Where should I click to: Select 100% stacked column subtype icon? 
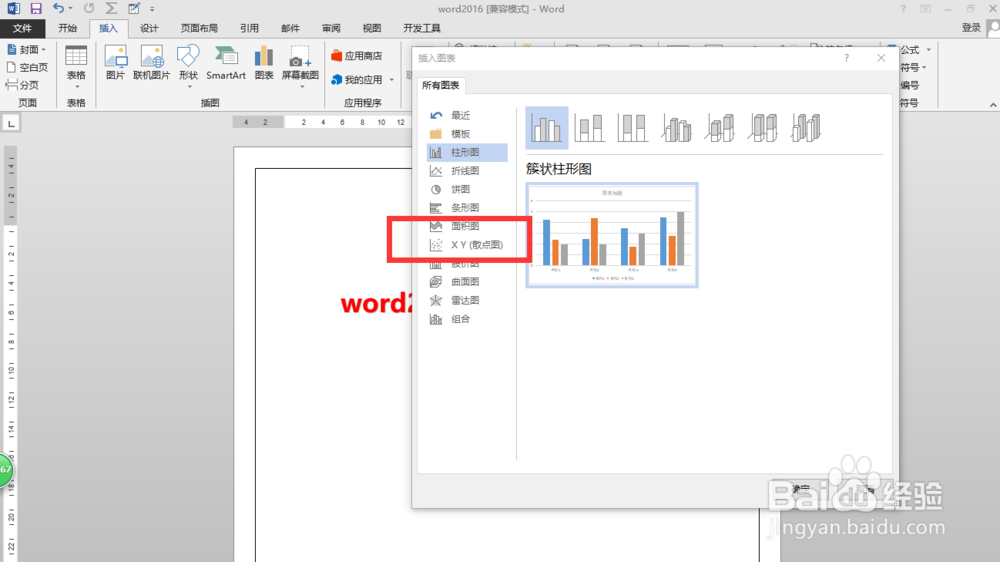[632, 128]
